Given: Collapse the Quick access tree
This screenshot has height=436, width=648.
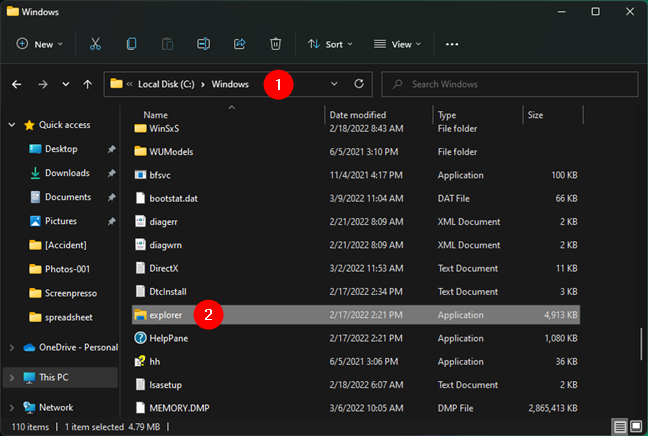Looking at the screenshot, I should coord(12,125).
